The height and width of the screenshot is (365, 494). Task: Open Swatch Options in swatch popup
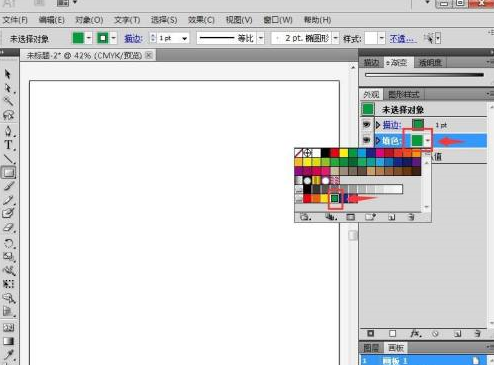pos(350,217)
